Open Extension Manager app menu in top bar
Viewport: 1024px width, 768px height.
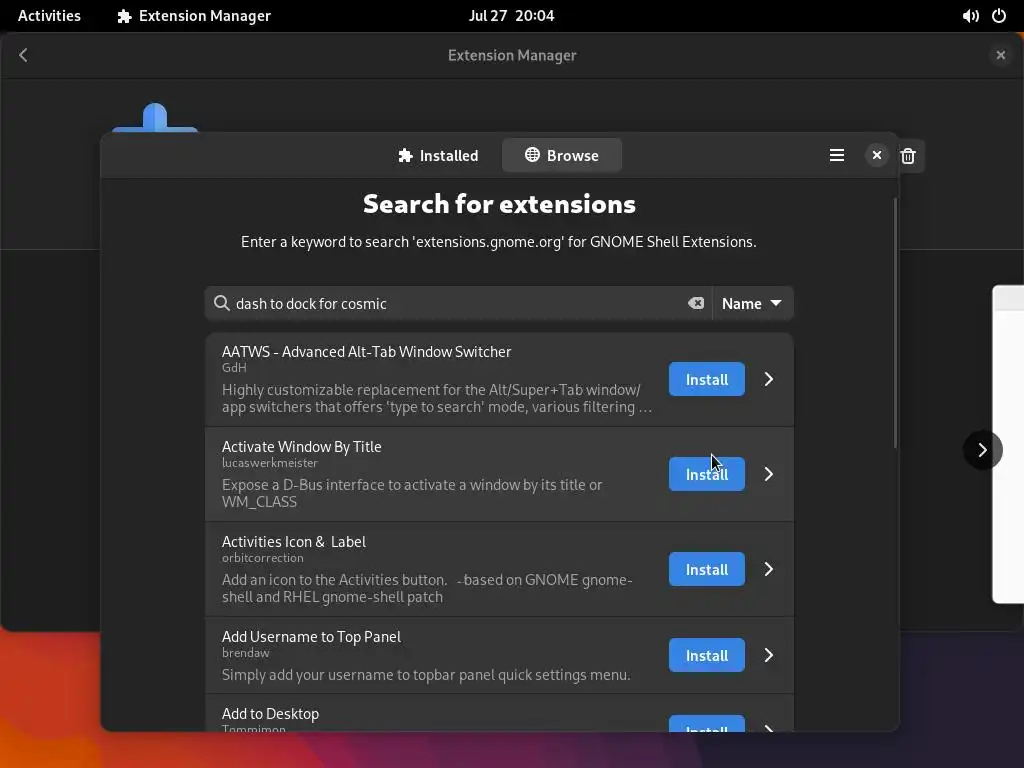[194, 16]
